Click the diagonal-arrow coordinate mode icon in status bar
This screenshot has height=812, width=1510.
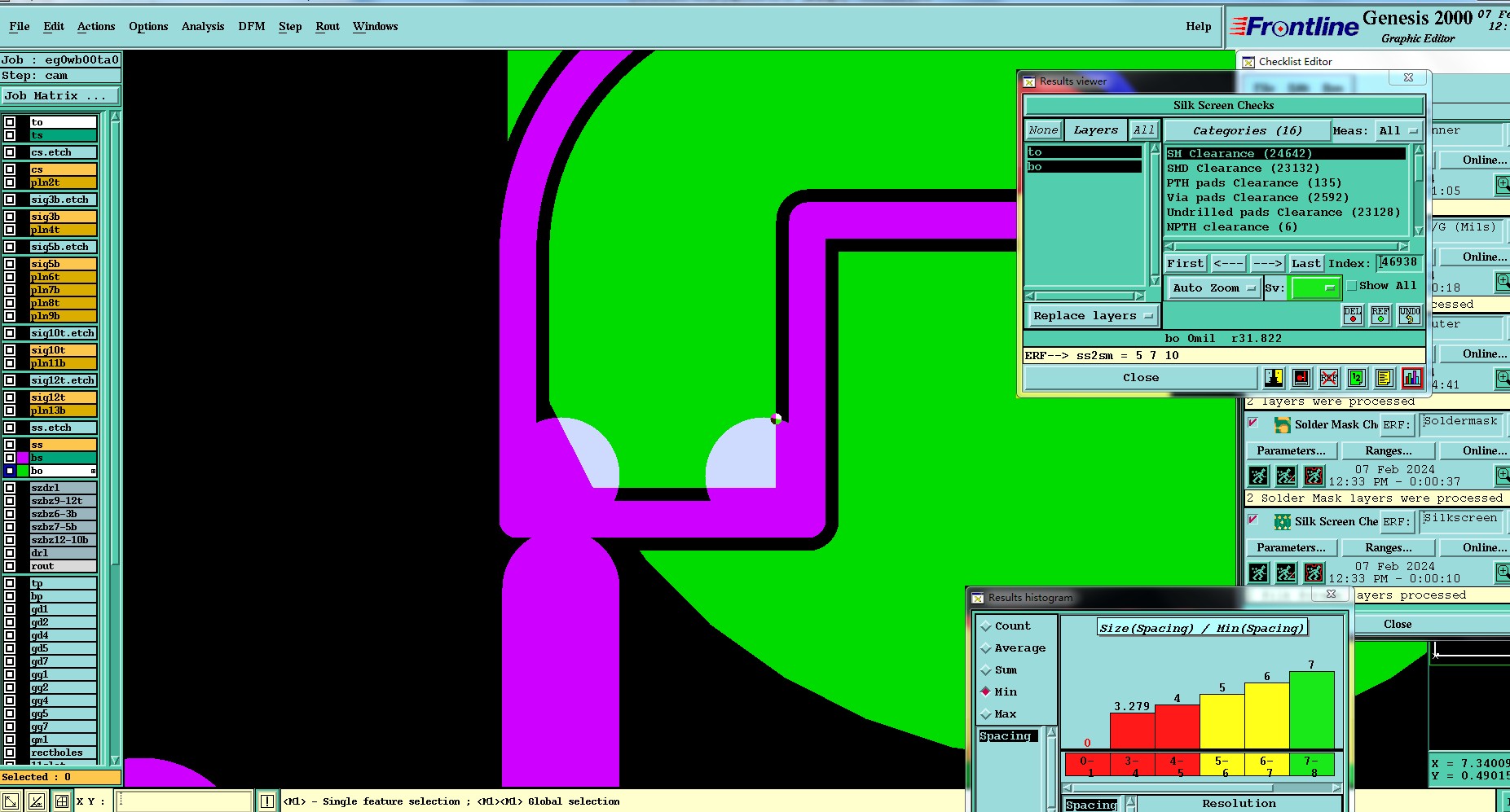pyautogui.click(x=11, y=801)
